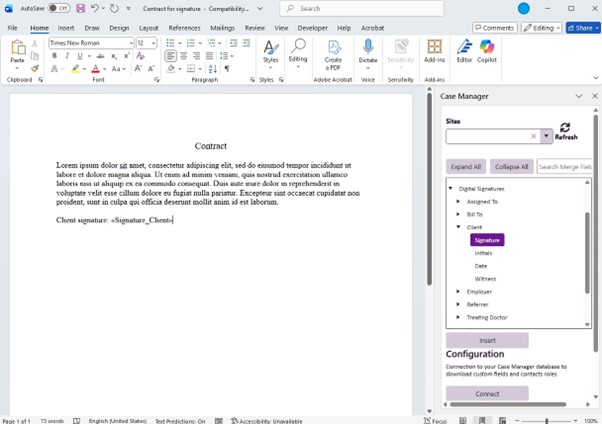
Task: Click the Paste clipboard icon
Action: pyautogui.click(x=17, y=48)
